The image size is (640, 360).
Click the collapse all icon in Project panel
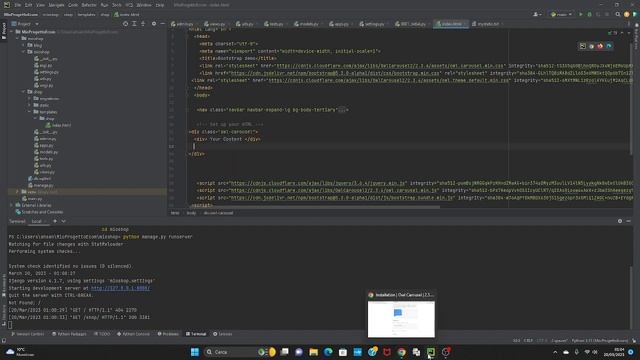(x=143, y=24)
